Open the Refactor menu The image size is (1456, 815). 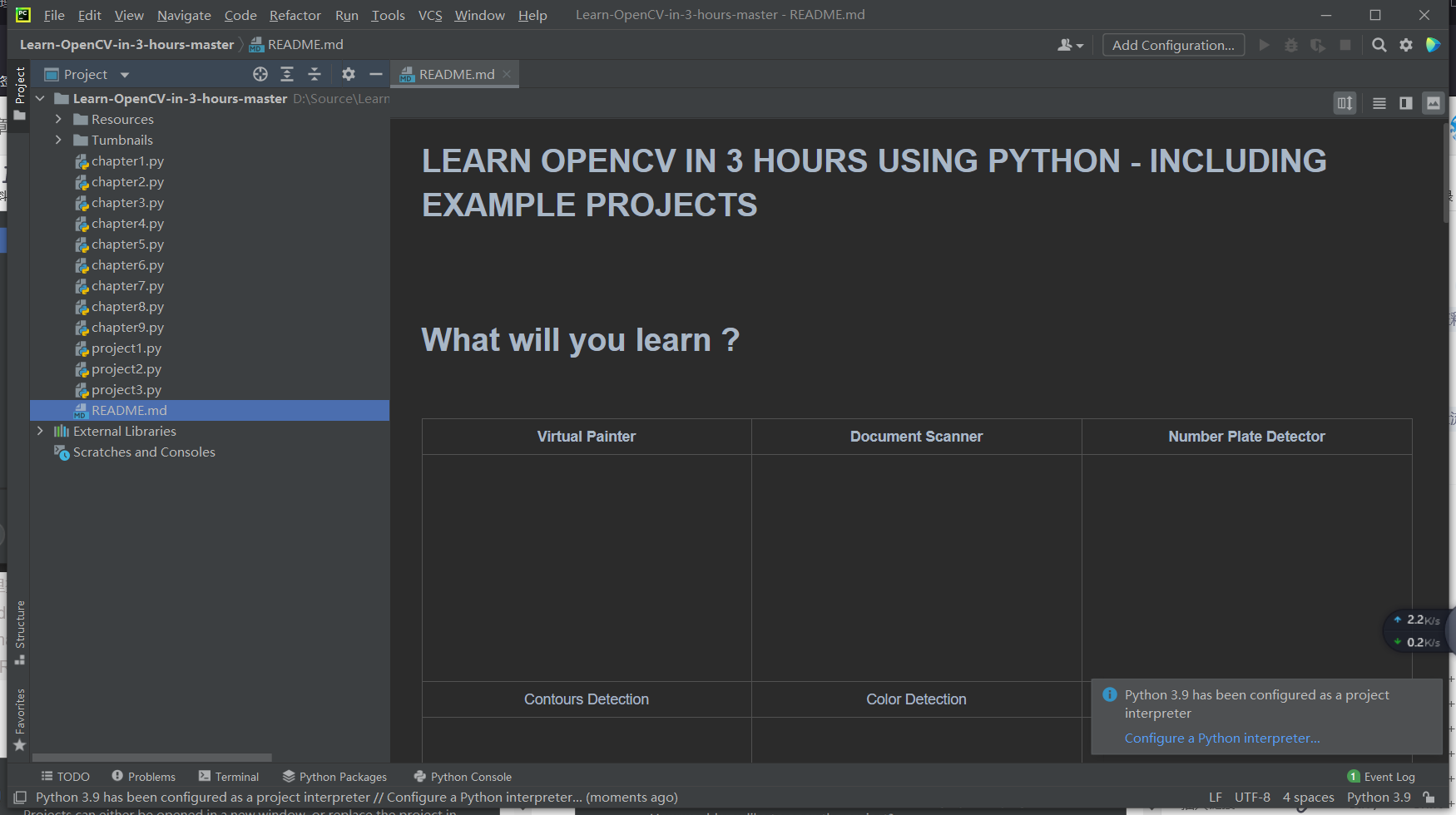click(x=295, y=15)
